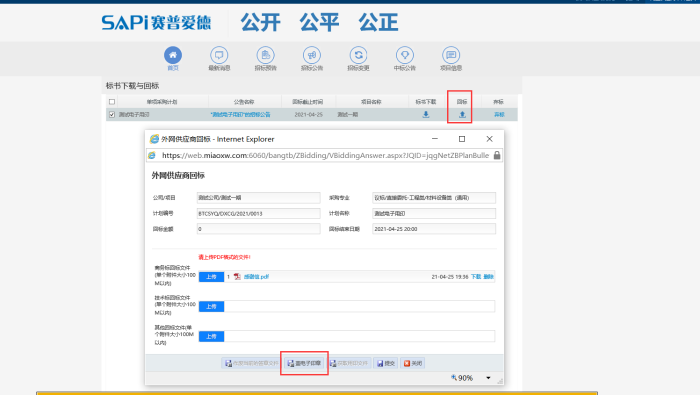The image size is (700, 395).
Task: Click the SAPi 赛普爱德 logo
Action: (x=156, y=22)
